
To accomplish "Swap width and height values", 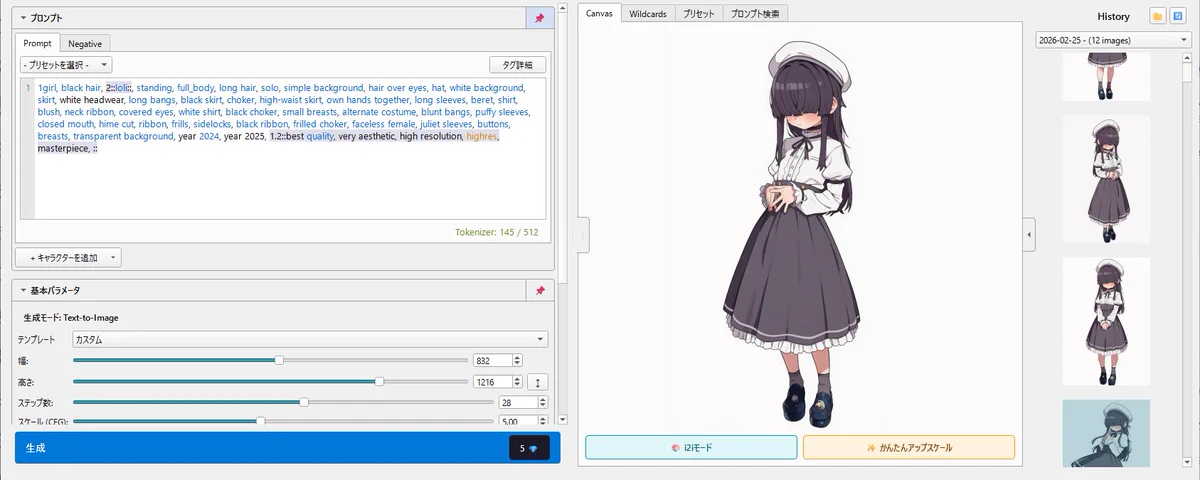I will pyautogui.click(x=538, y=381).
